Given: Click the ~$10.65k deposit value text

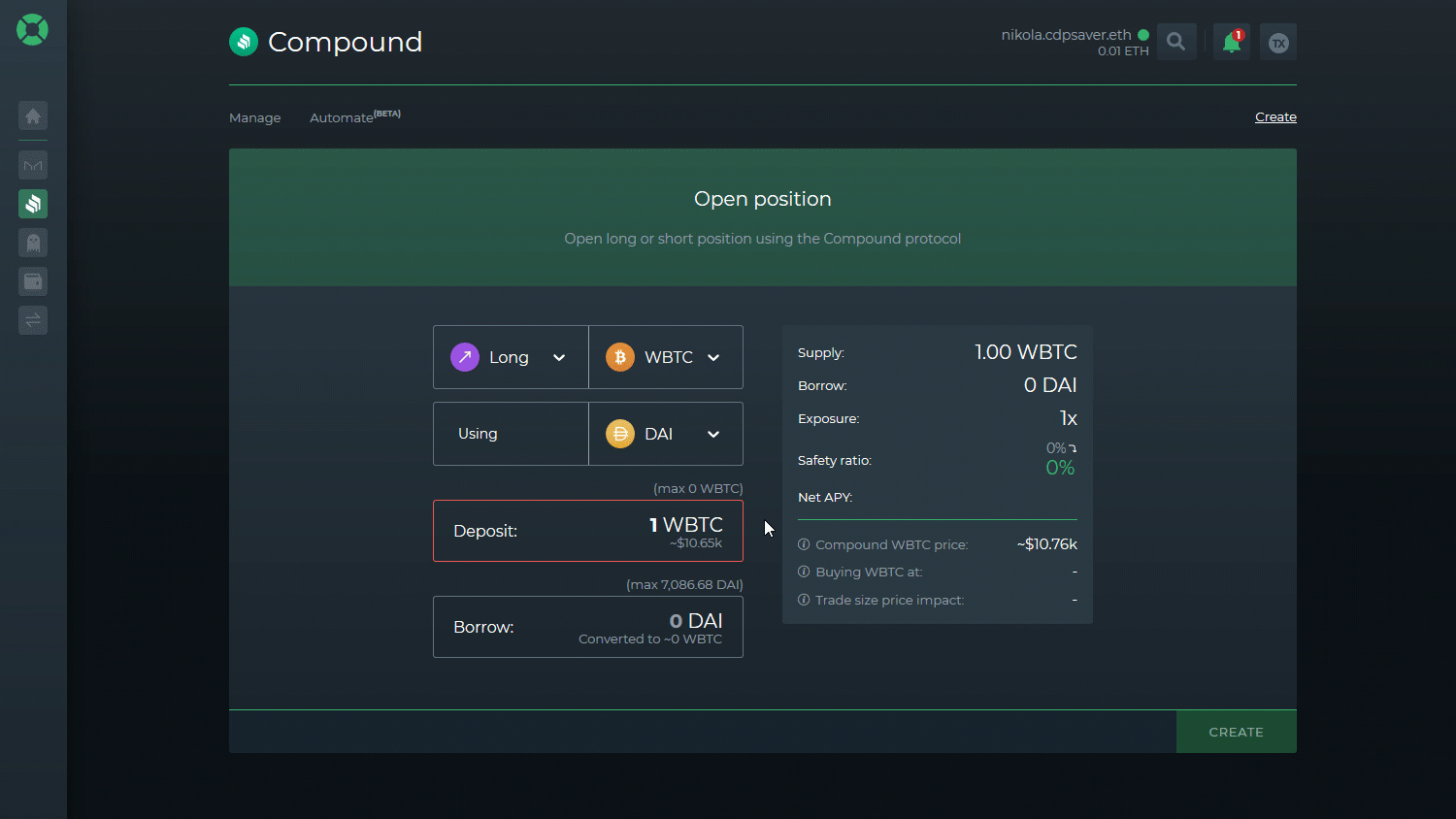Looking at the screenshot, I should pos(696,543).
